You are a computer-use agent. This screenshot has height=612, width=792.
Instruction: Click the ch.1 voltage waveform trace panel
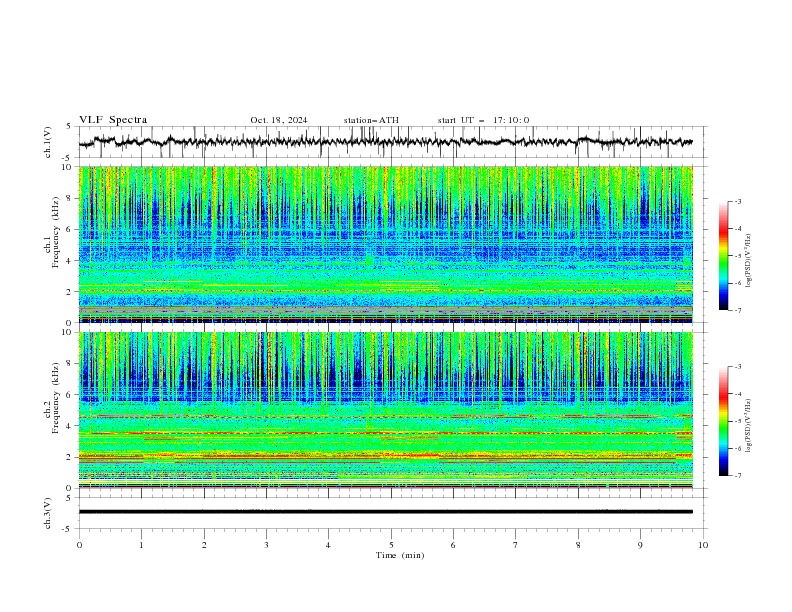(393, 142)
